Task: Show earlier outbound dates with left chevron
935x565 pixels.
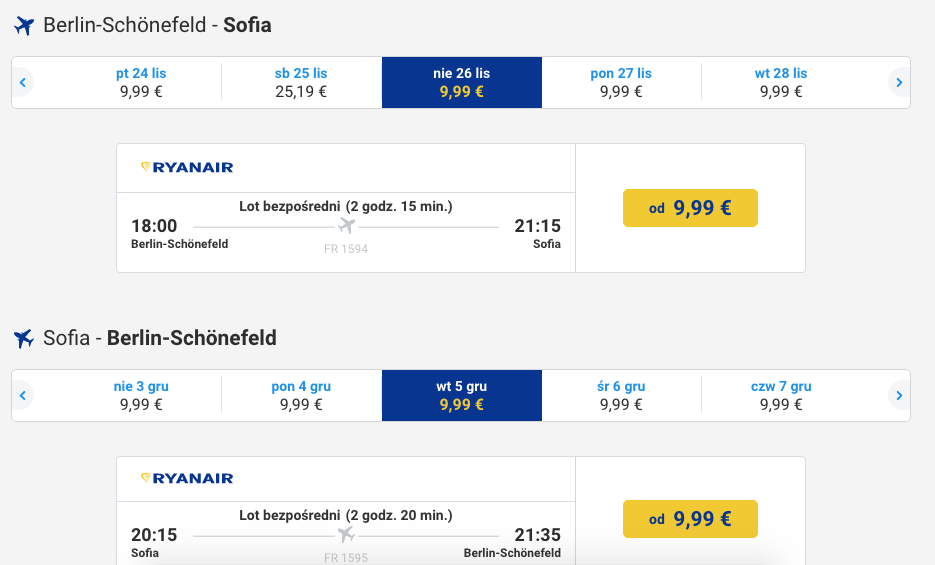Action: pyautogui.click(x=23, y=83)
